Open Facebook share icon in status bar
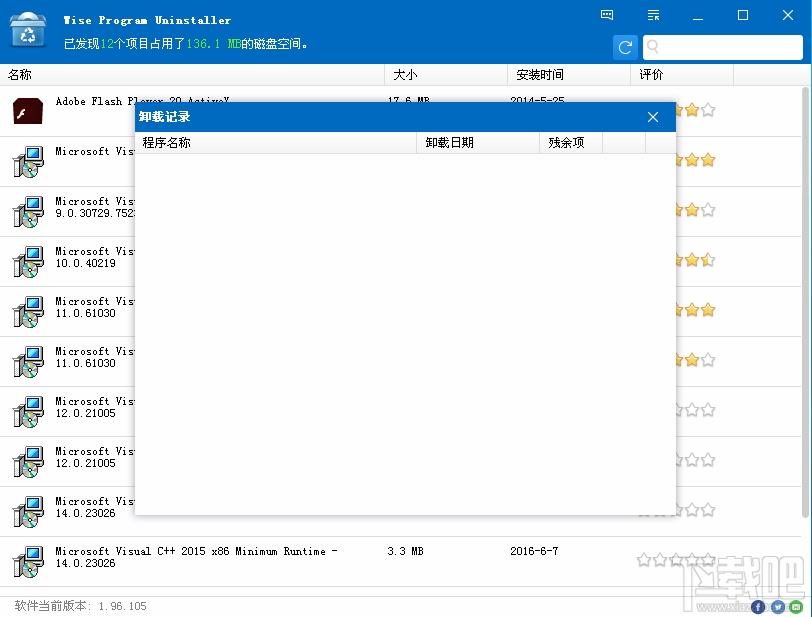 tap(758, 607)
